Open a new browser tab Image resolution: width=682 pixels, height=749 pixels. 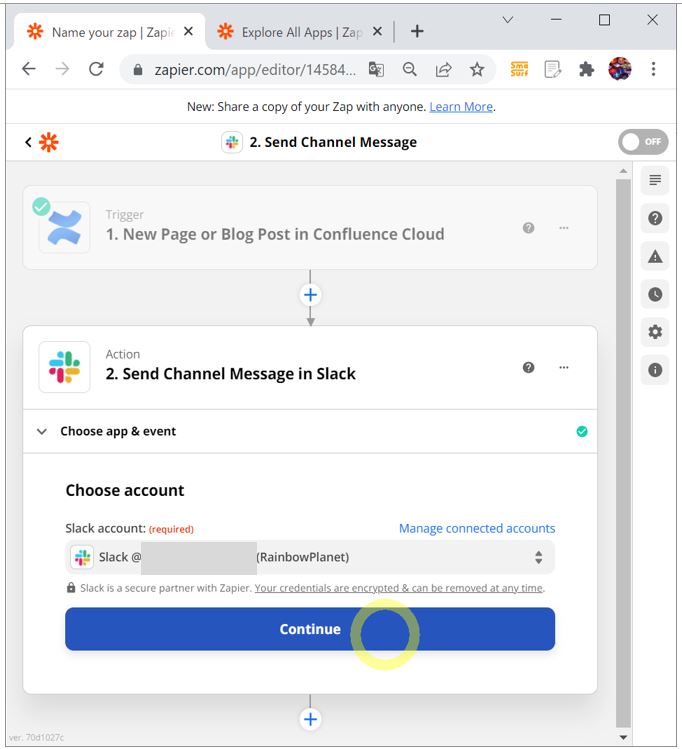pos(417,32)
